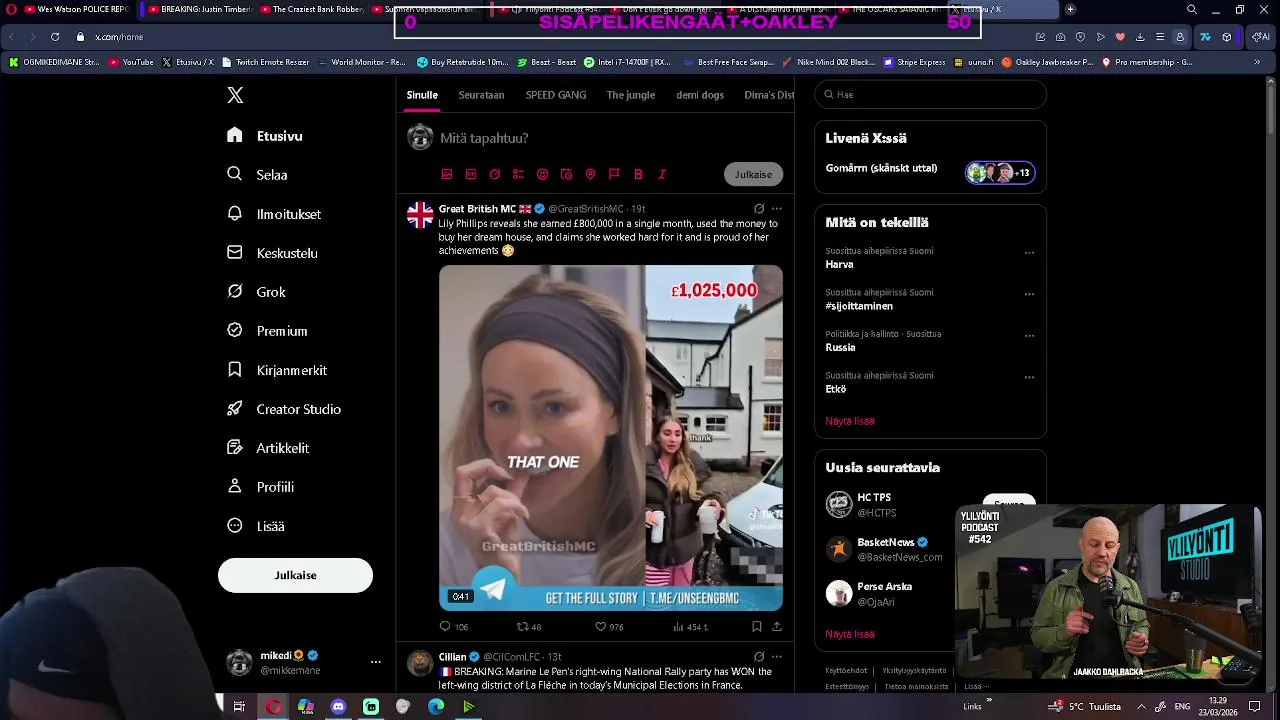This screenshot has width=1280, height=720.
Task: Open the notification center in taskbar
Action: [1255, 706]
